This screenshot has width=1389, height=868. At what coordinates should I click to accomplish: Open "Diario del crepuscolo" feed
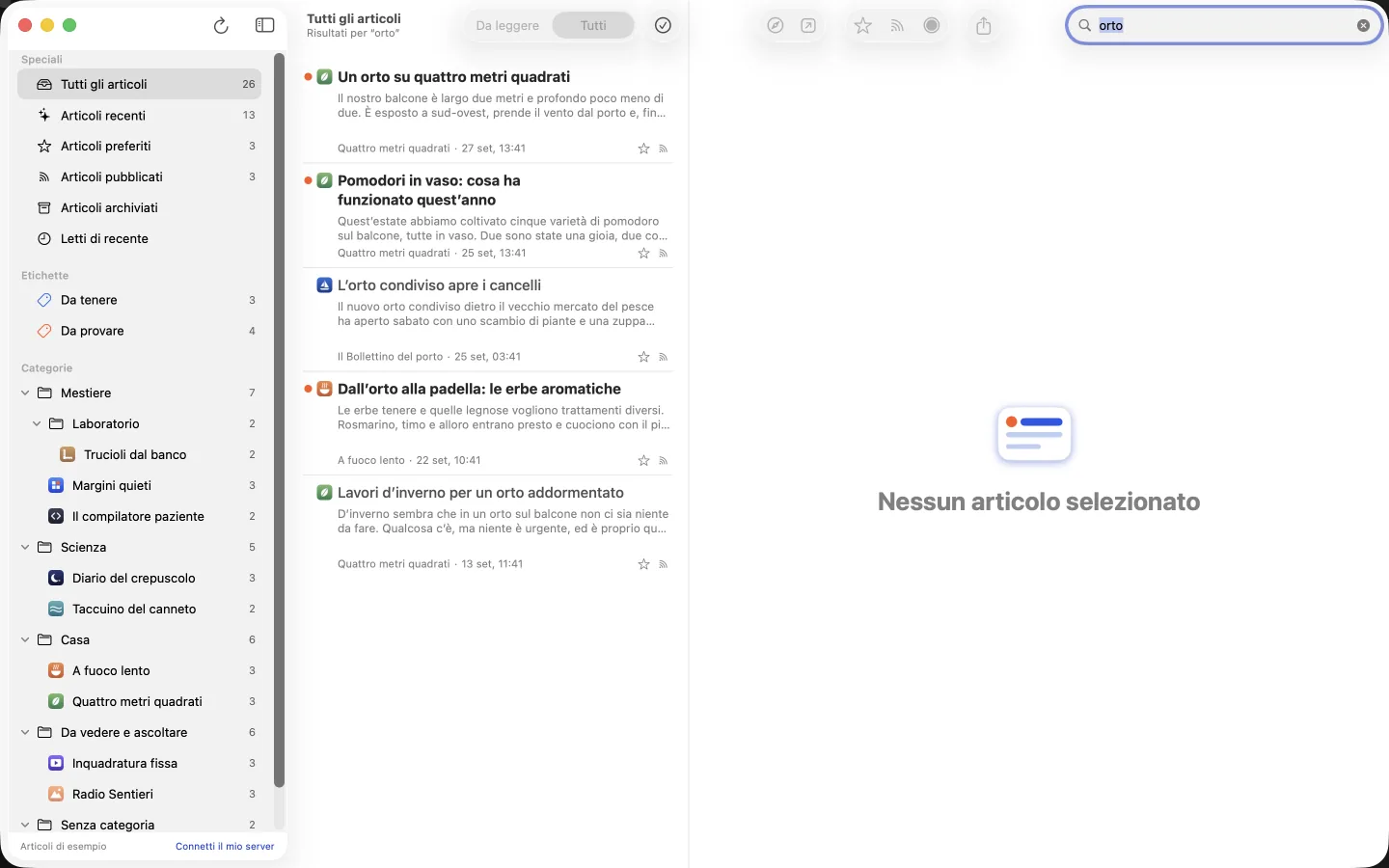click(139, 579)
